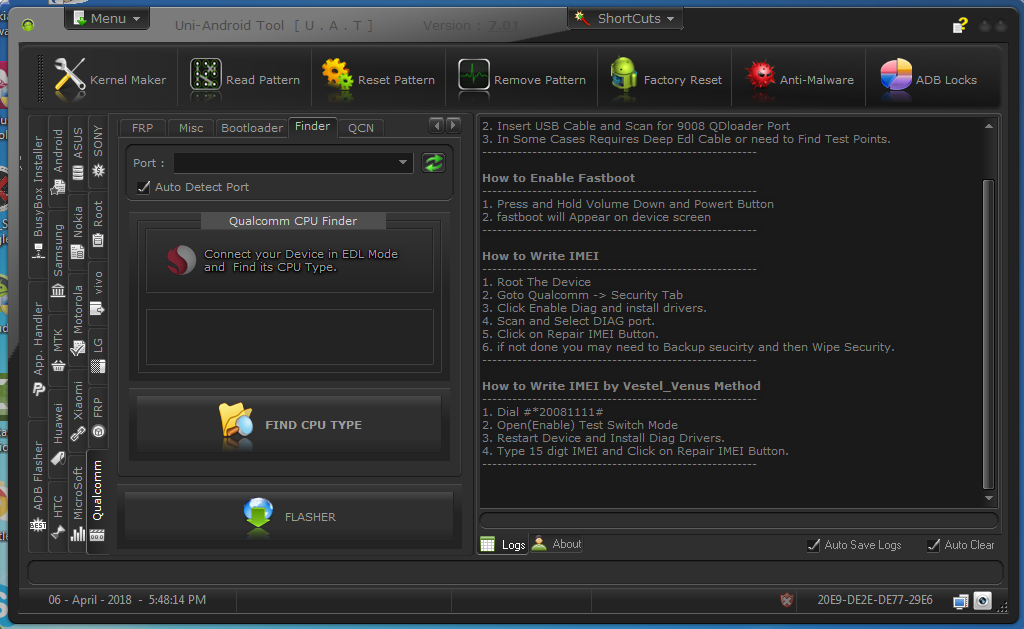
Task: Open ADB Locks tool
Action: (928, 79)
